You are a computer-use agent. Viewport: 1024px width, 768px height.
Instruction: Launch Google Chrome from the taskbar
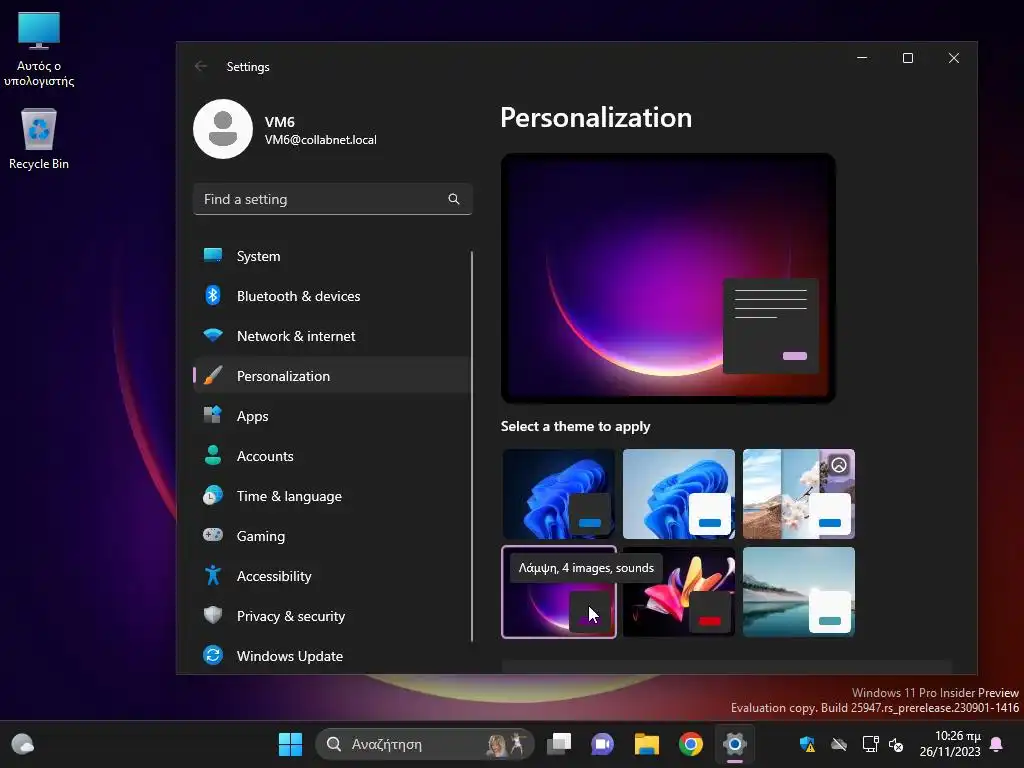[x=690, y=744]
